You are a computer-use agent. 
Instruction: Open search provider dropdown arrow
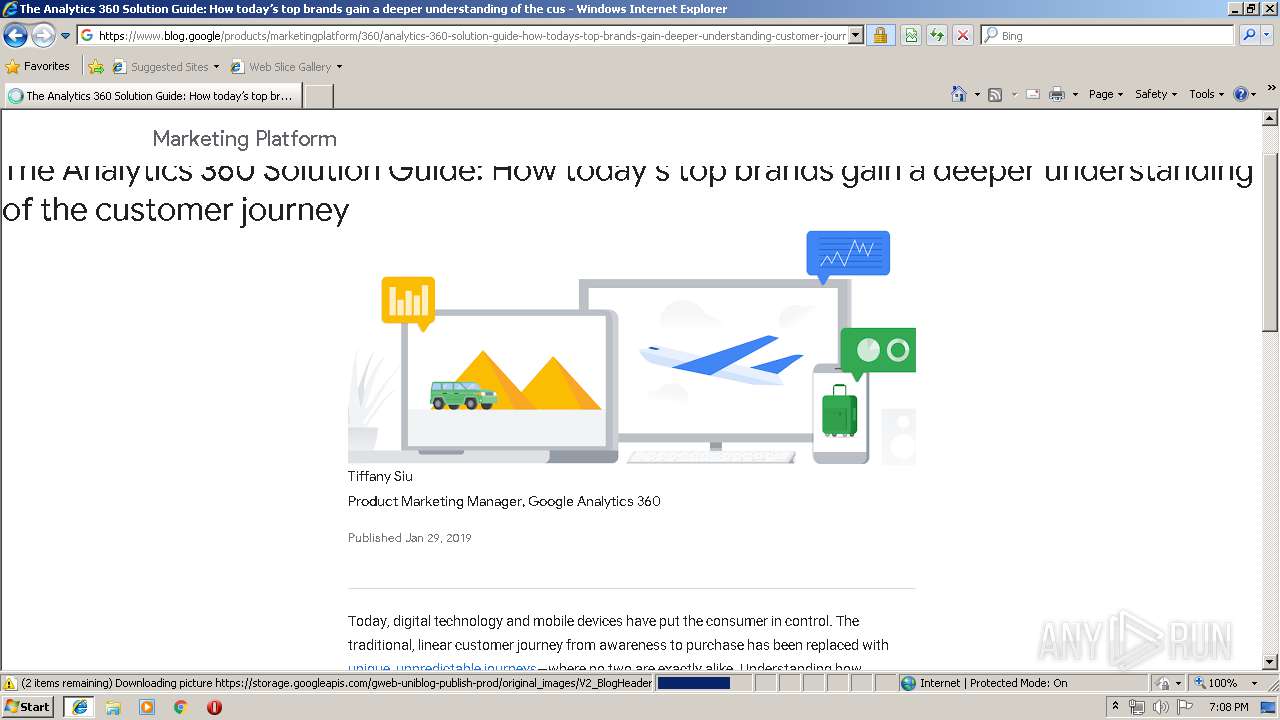1267,36
